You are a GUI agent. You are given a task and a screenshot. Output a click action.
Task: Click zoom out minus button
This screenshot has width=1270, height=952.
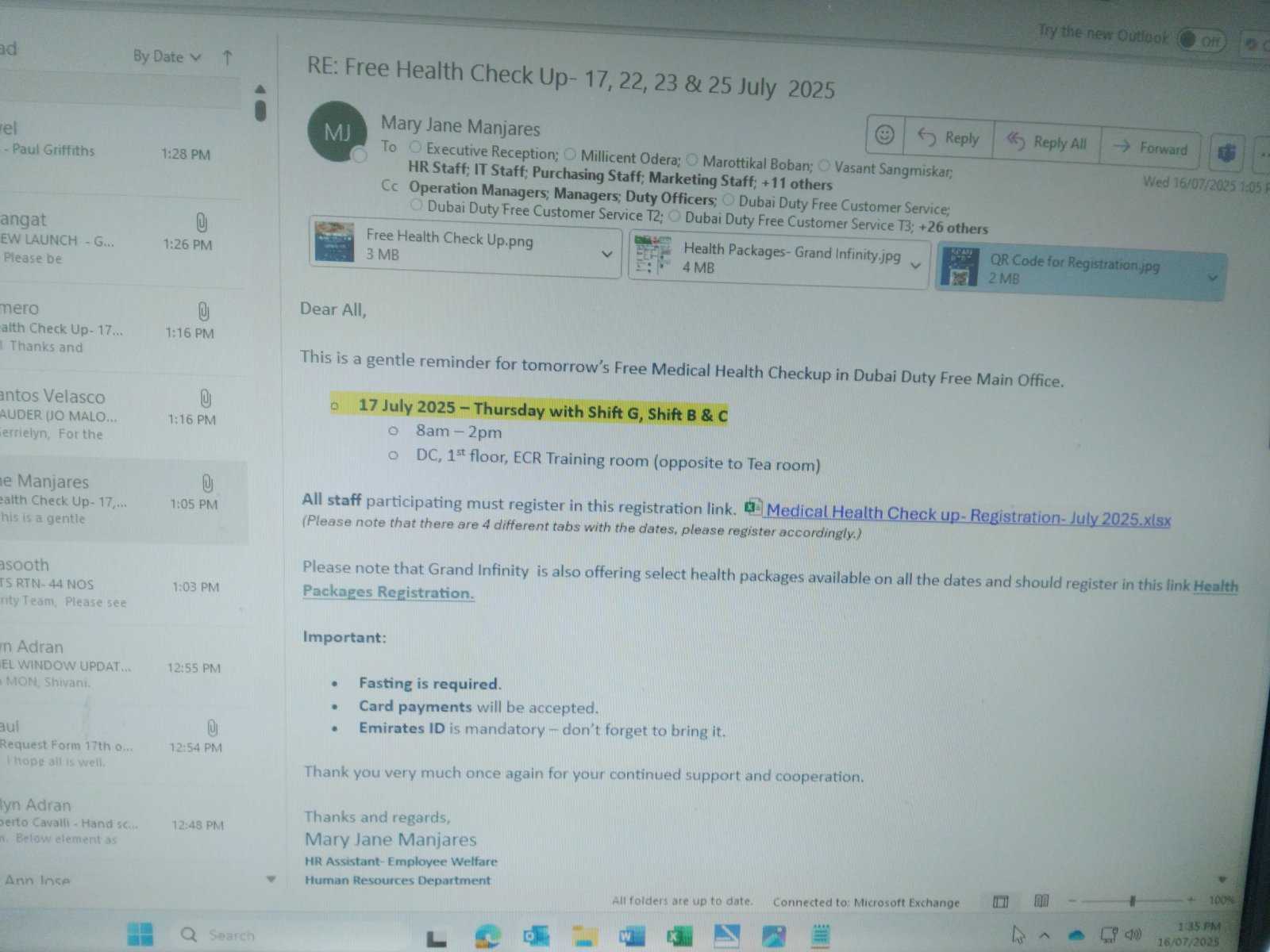[1072, 900]
